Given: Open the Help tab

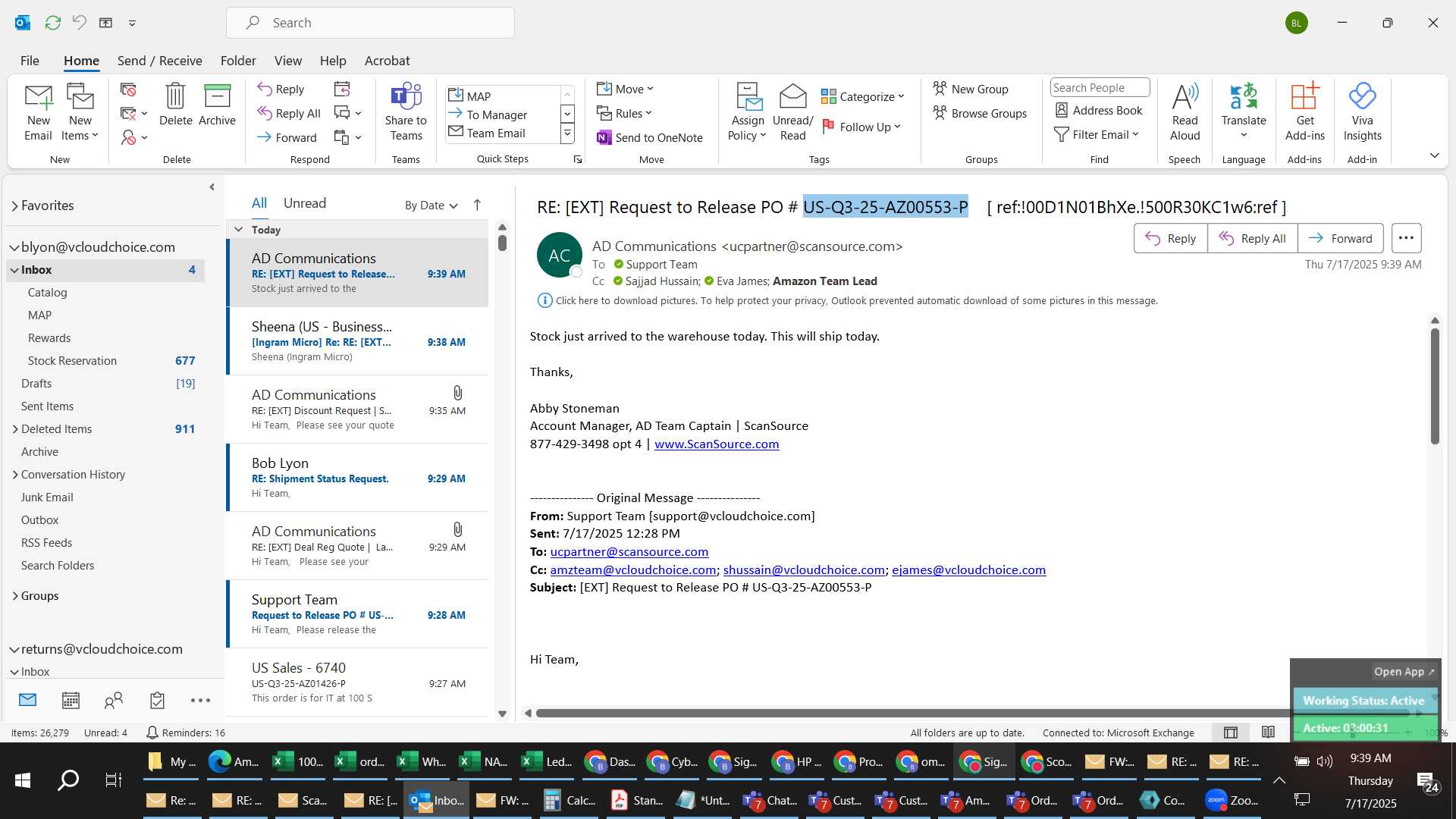Looking at the screenshot, I should point(333,61).
